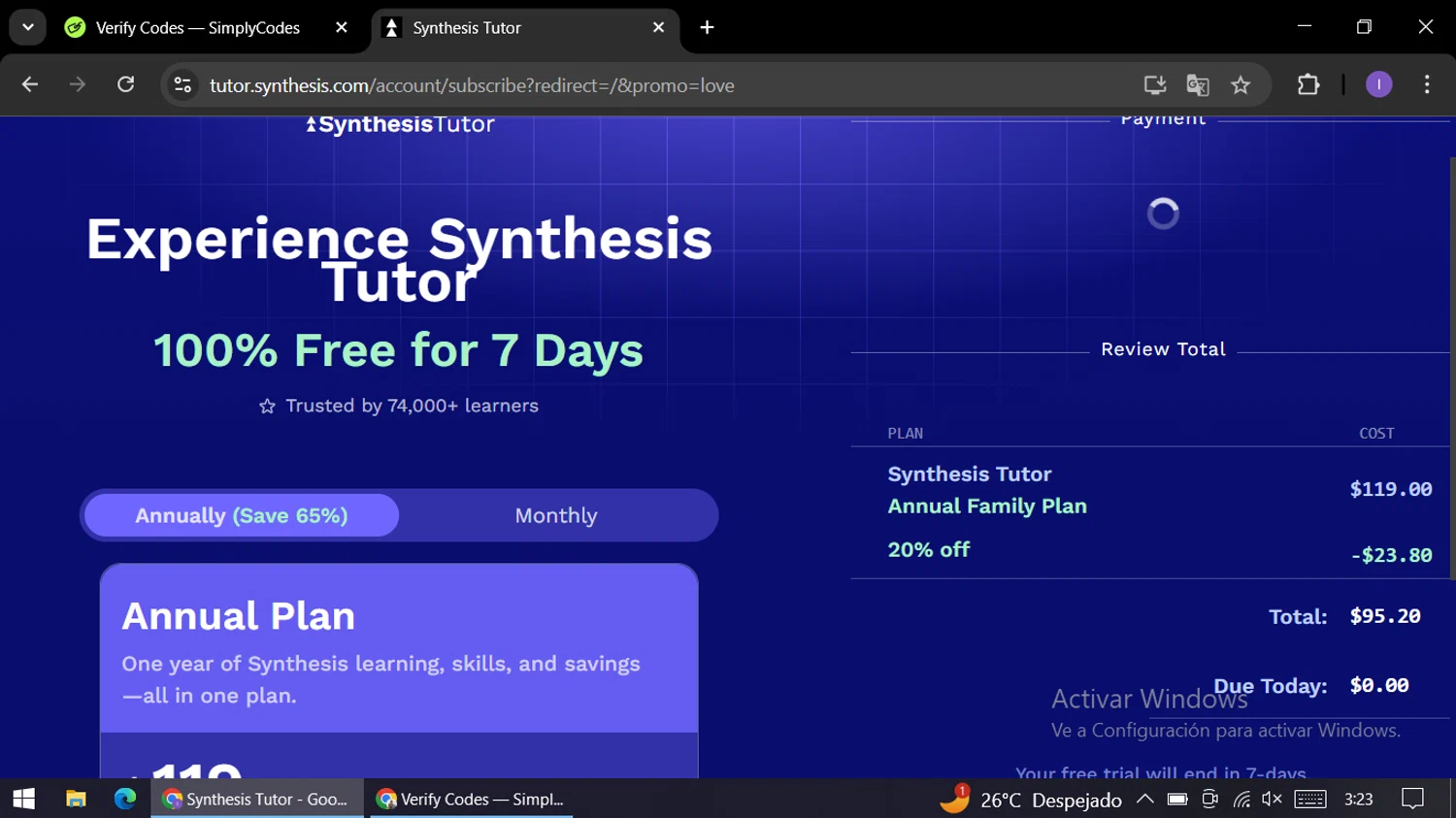1456x818 pixels.
Task: Open a new browser tab
Action: pyautogui.click(x=707, y=28)
